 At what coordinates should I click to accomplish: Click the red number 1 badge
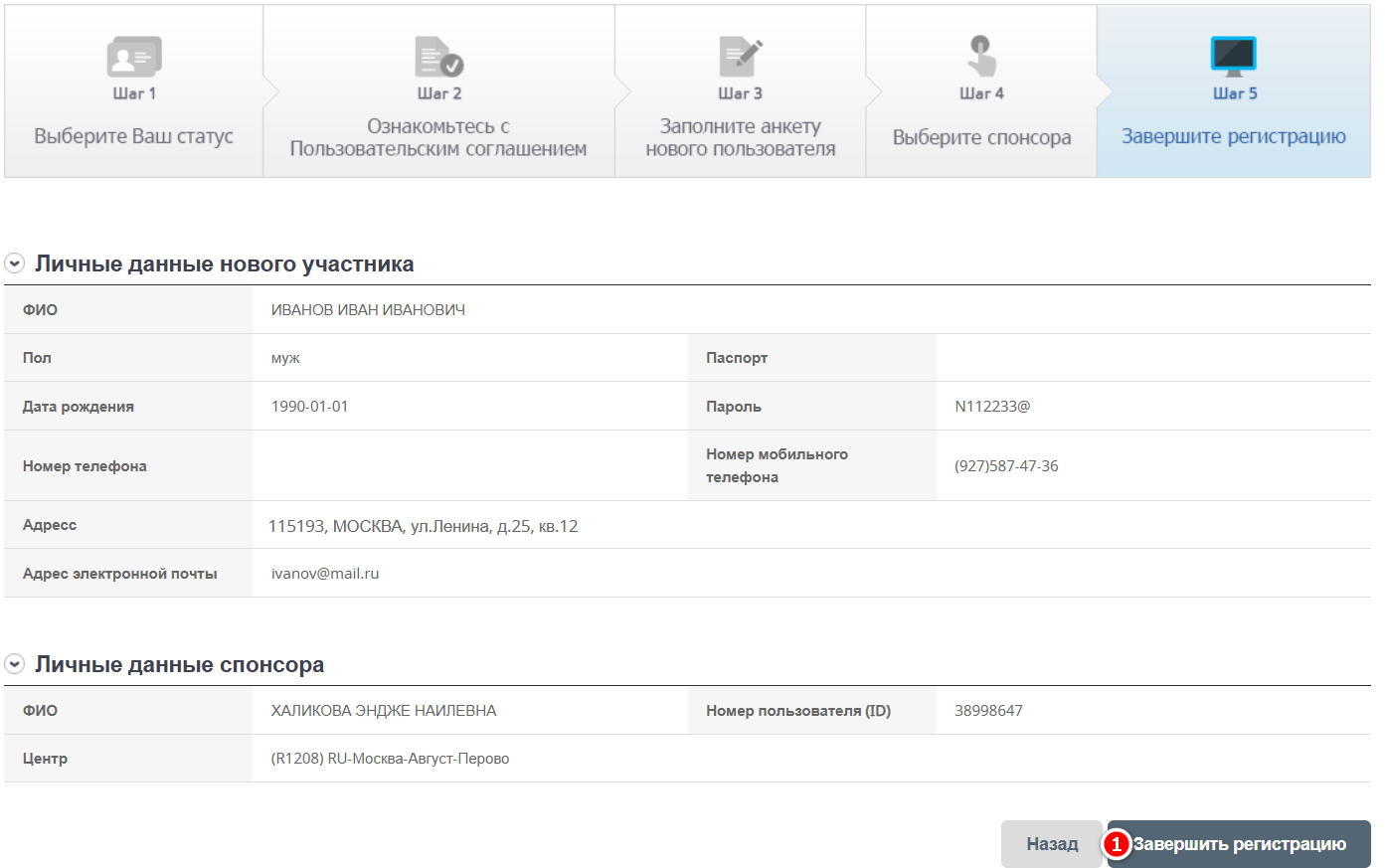coord(1117,844)
